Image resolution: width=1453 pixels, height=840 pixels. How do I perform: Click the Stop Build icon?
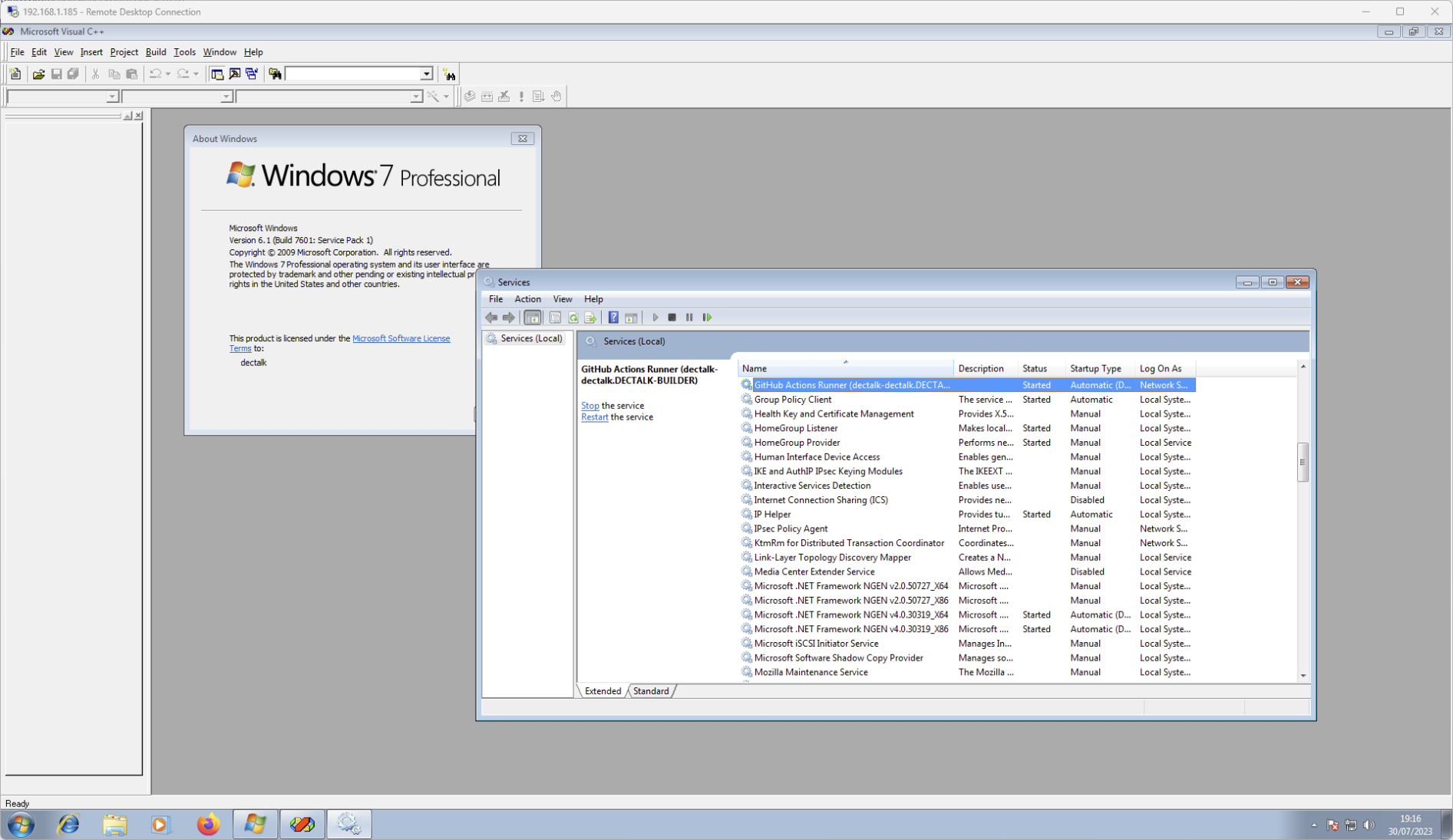pyautogui.click(x=504, y=97)
